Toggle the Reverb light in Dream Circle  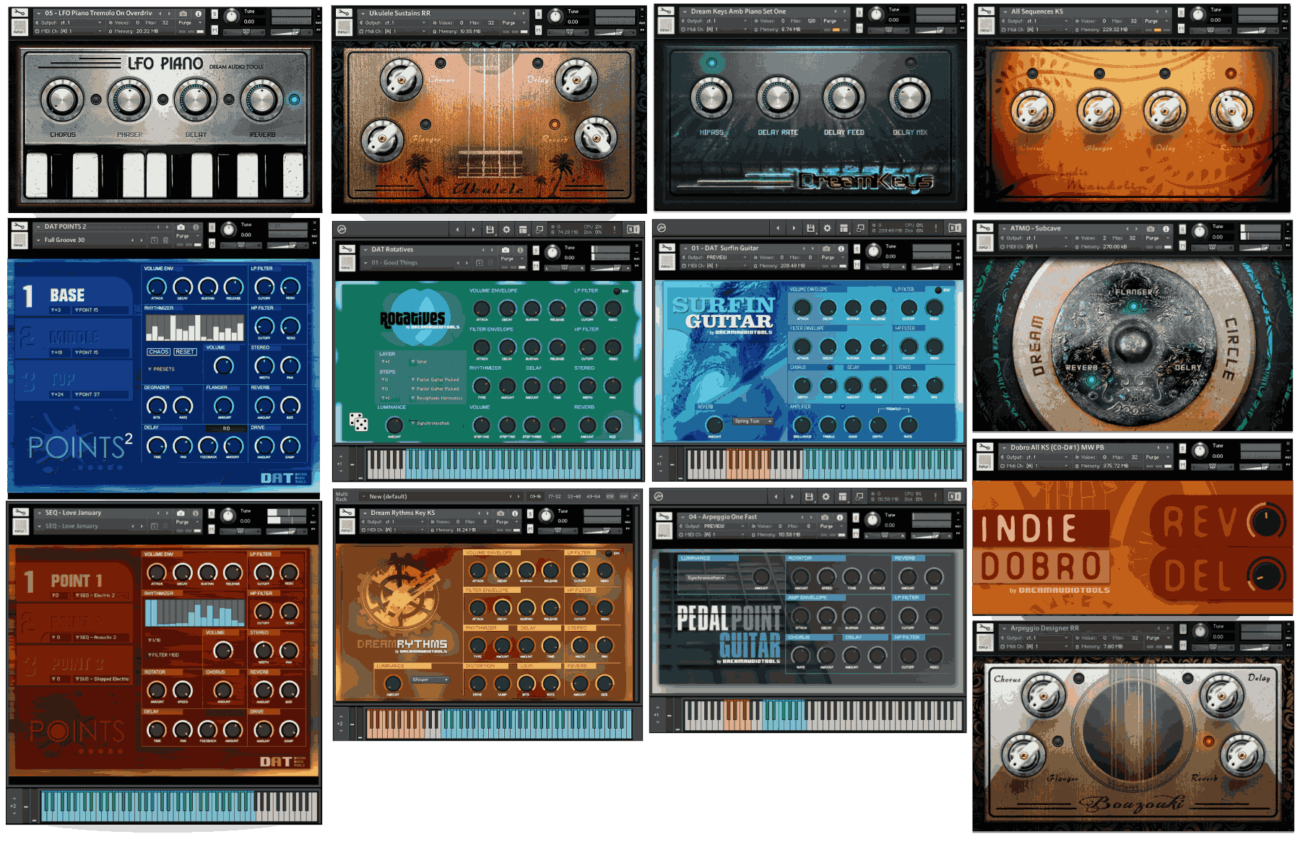pyautogui.click(x=1092, y=380)
